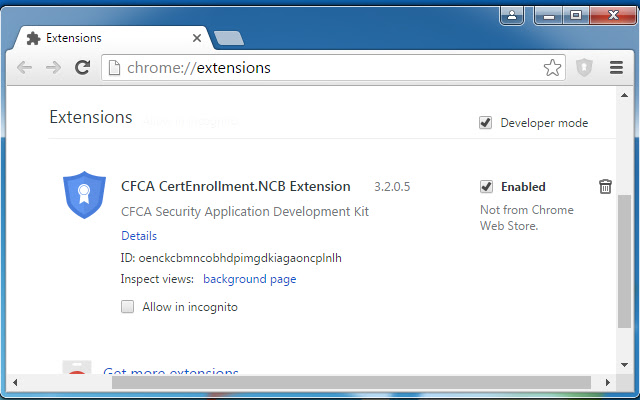Click the horizontal scrollbar left arrow
Viewport: 640px width, 400px height.
point(15,382)
